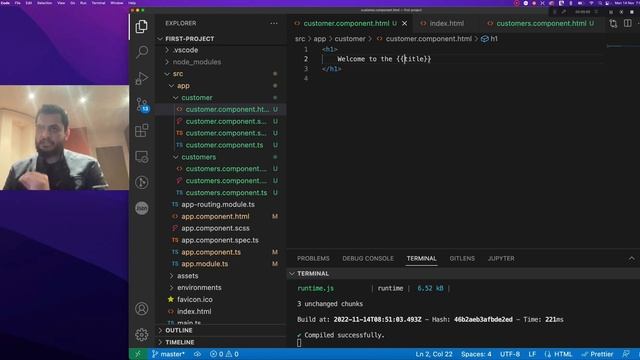Screen dimensions: 640x360
Task: Collapse the FIRST-PROJECT root folder
Action: click(x=221, y=39)
